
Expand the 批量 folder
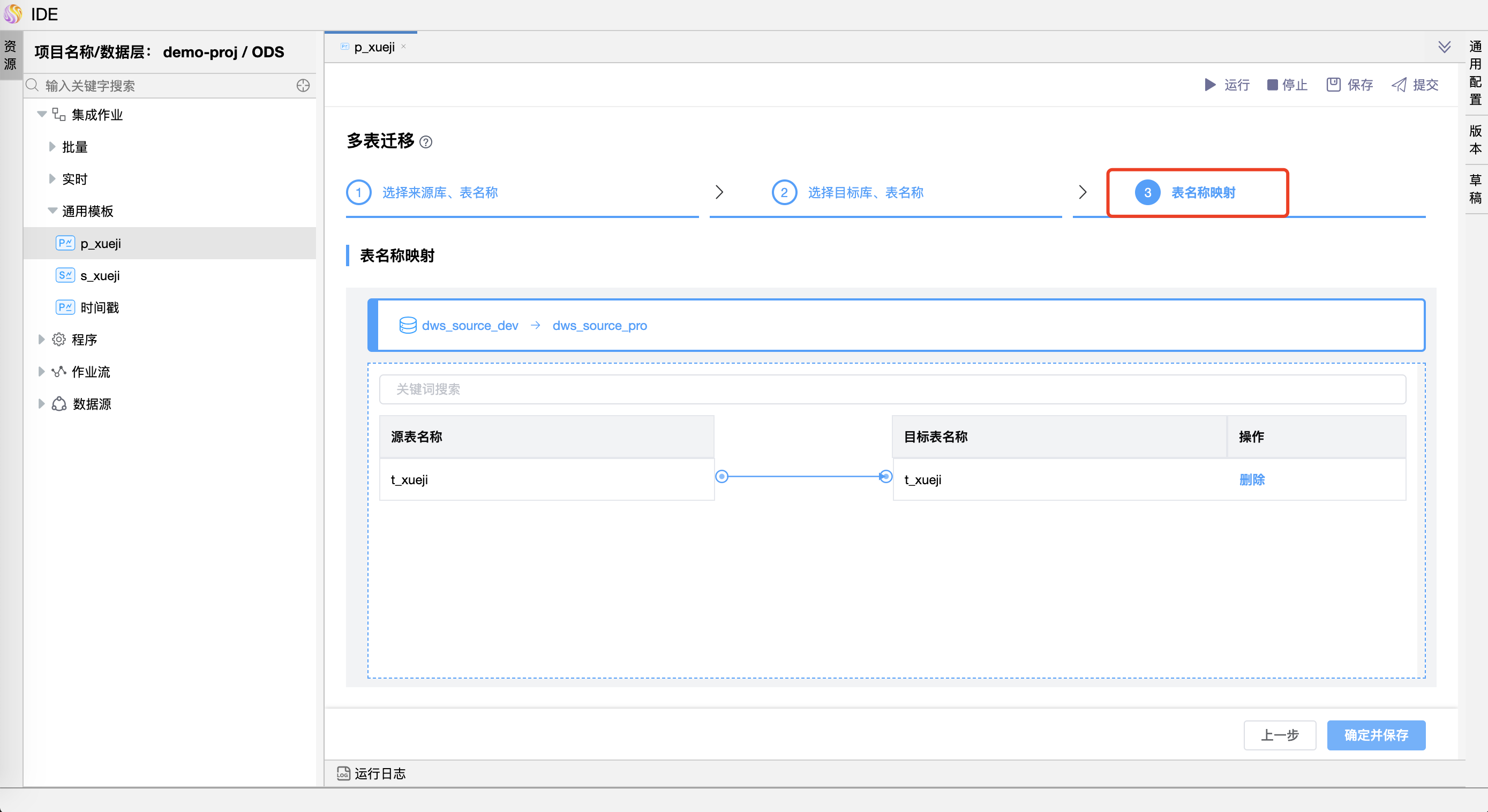(52, 147)
